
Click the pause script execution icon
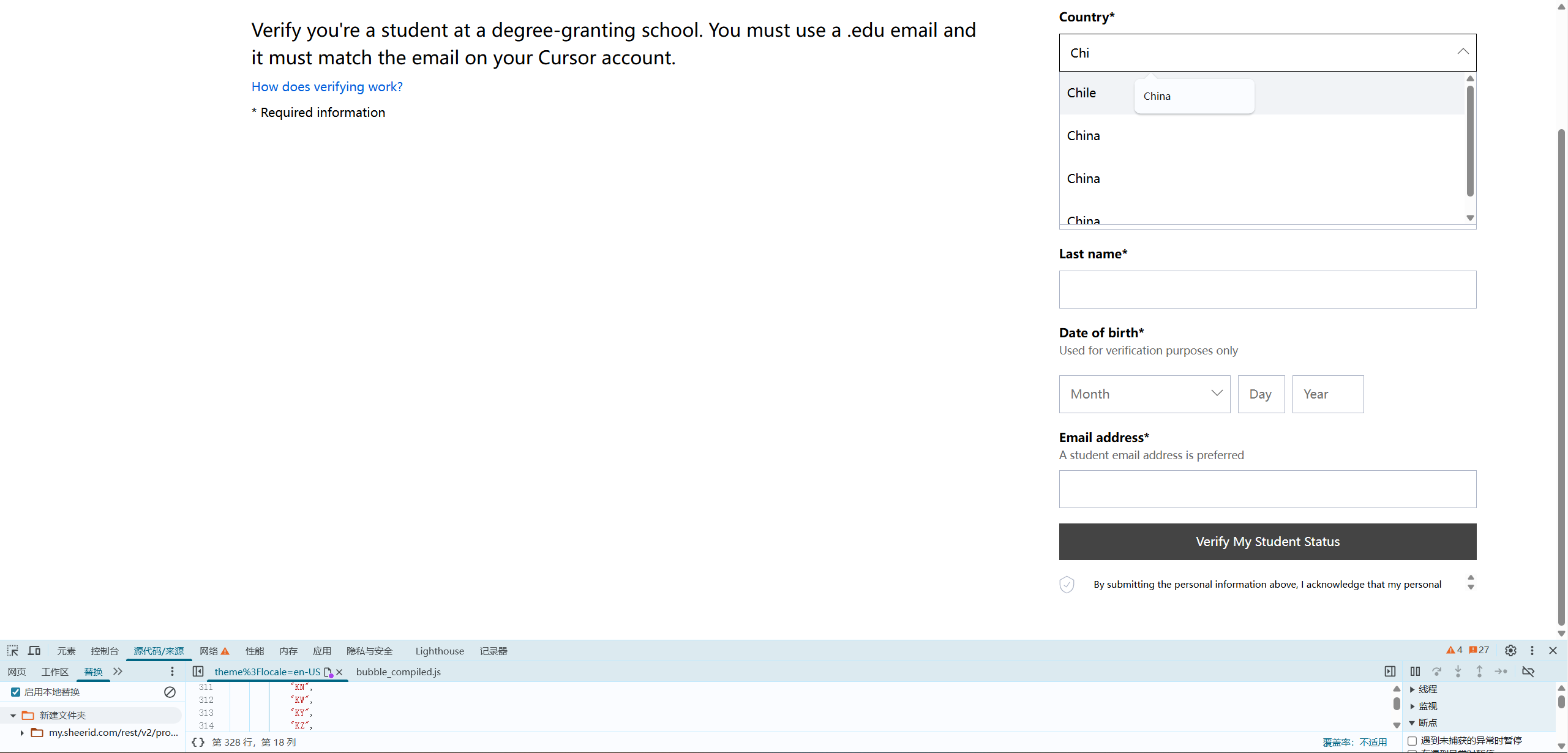1415,672
